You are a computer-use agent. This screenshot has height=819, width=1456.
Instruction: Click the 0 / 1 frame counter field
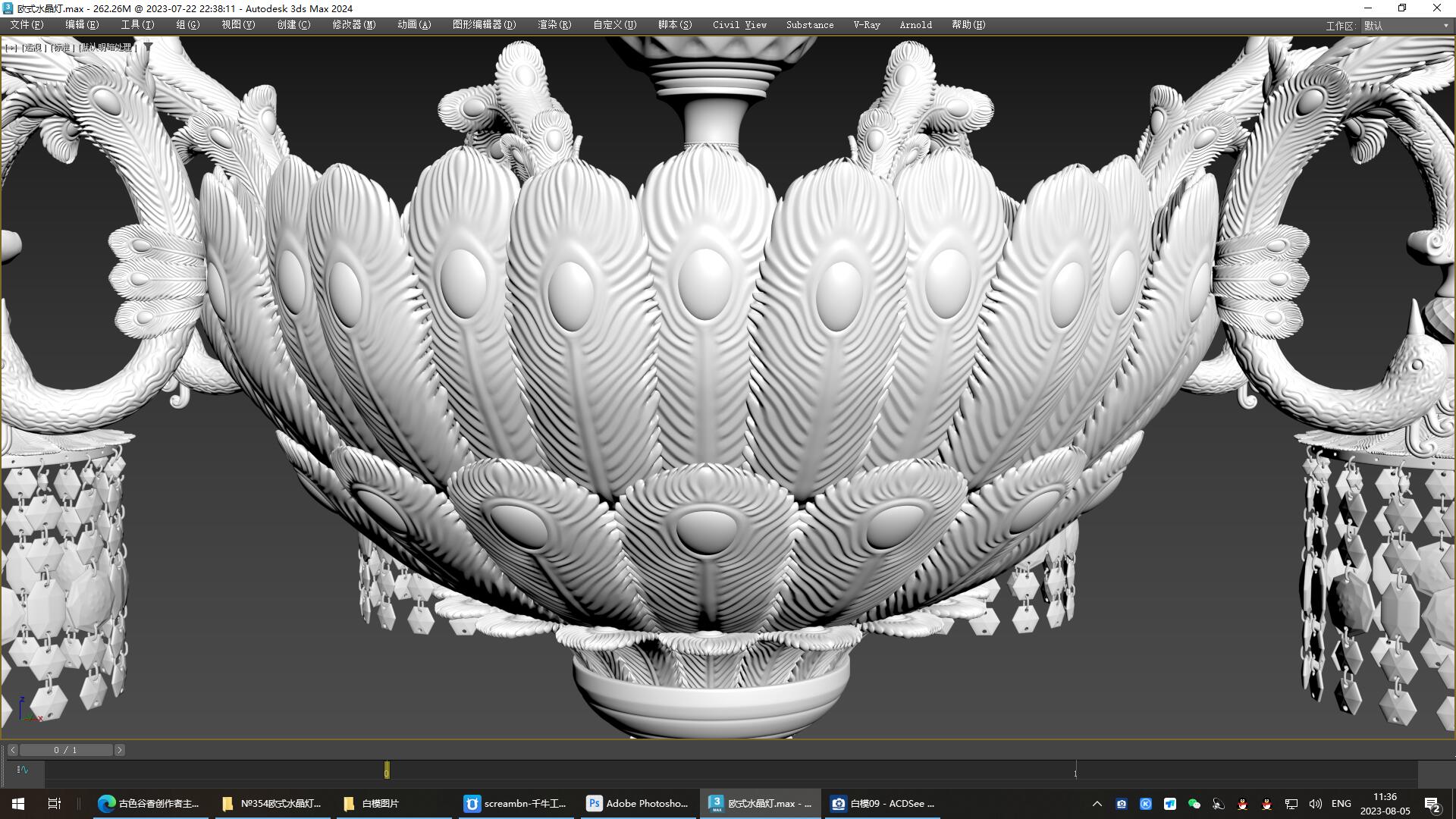(67, 749)
